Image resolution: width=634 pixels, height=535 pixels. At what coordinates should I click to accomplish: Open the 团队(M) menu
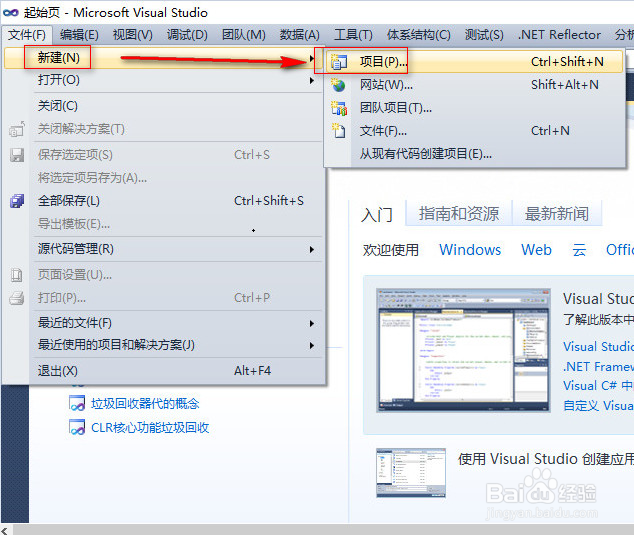pos(243,35)
